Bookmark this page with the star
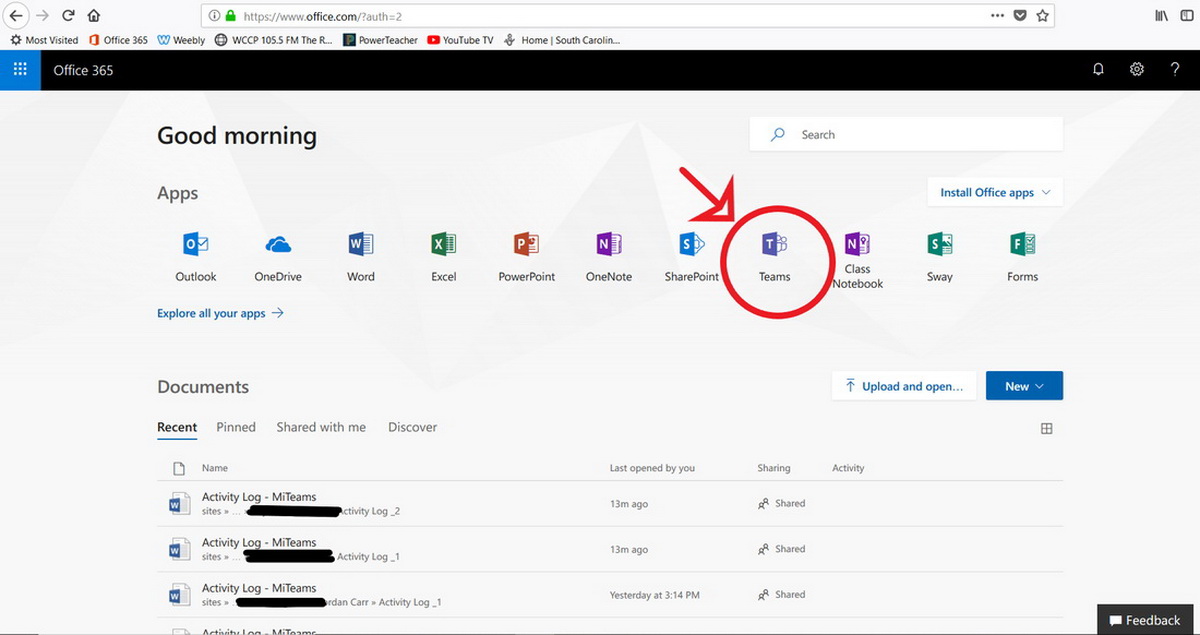This screenshot has width=1200, height=635. tap(1042, 16)
